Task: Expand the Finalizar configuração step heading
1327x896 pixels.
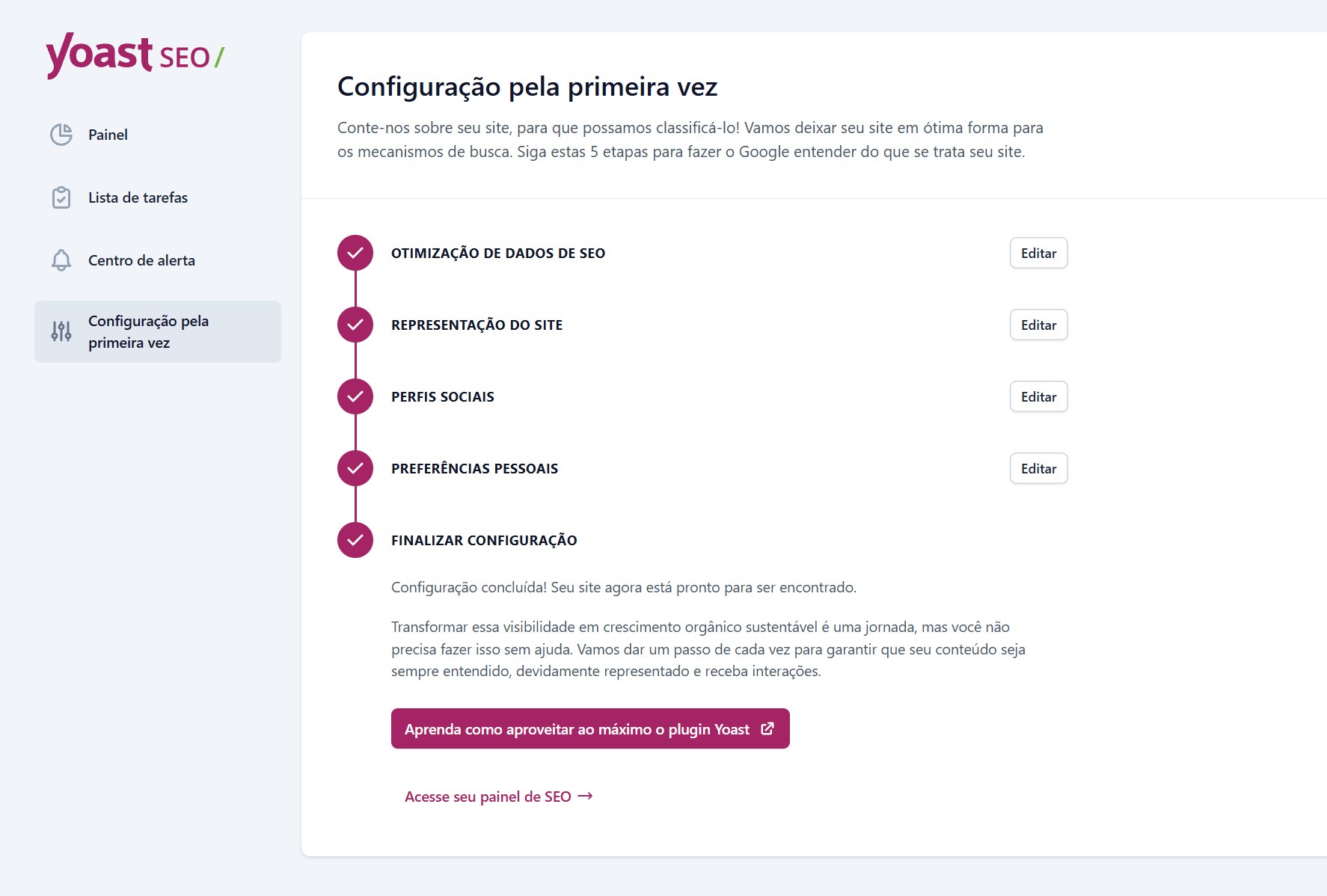Action: 484,540
